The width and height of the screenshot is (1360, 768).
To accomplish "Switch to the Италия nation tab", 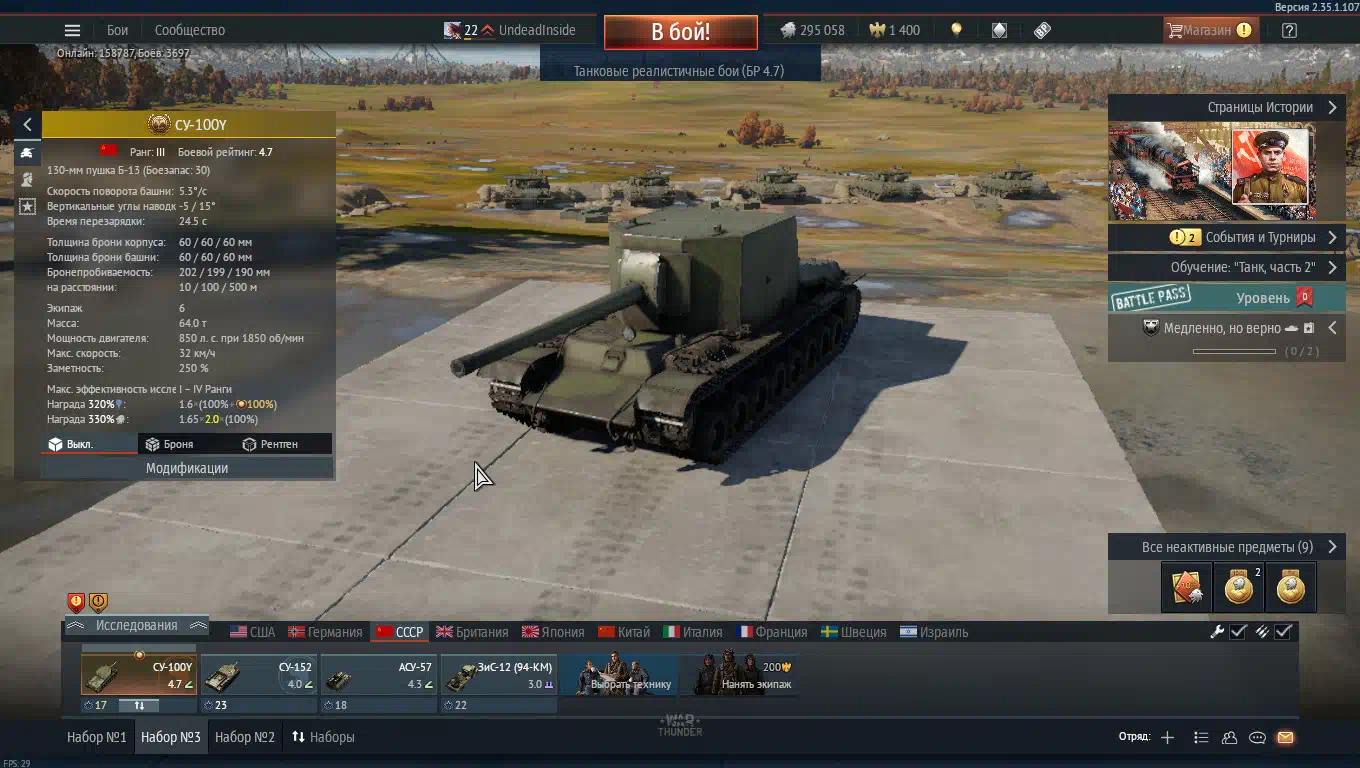I will (x=693, y=632).
